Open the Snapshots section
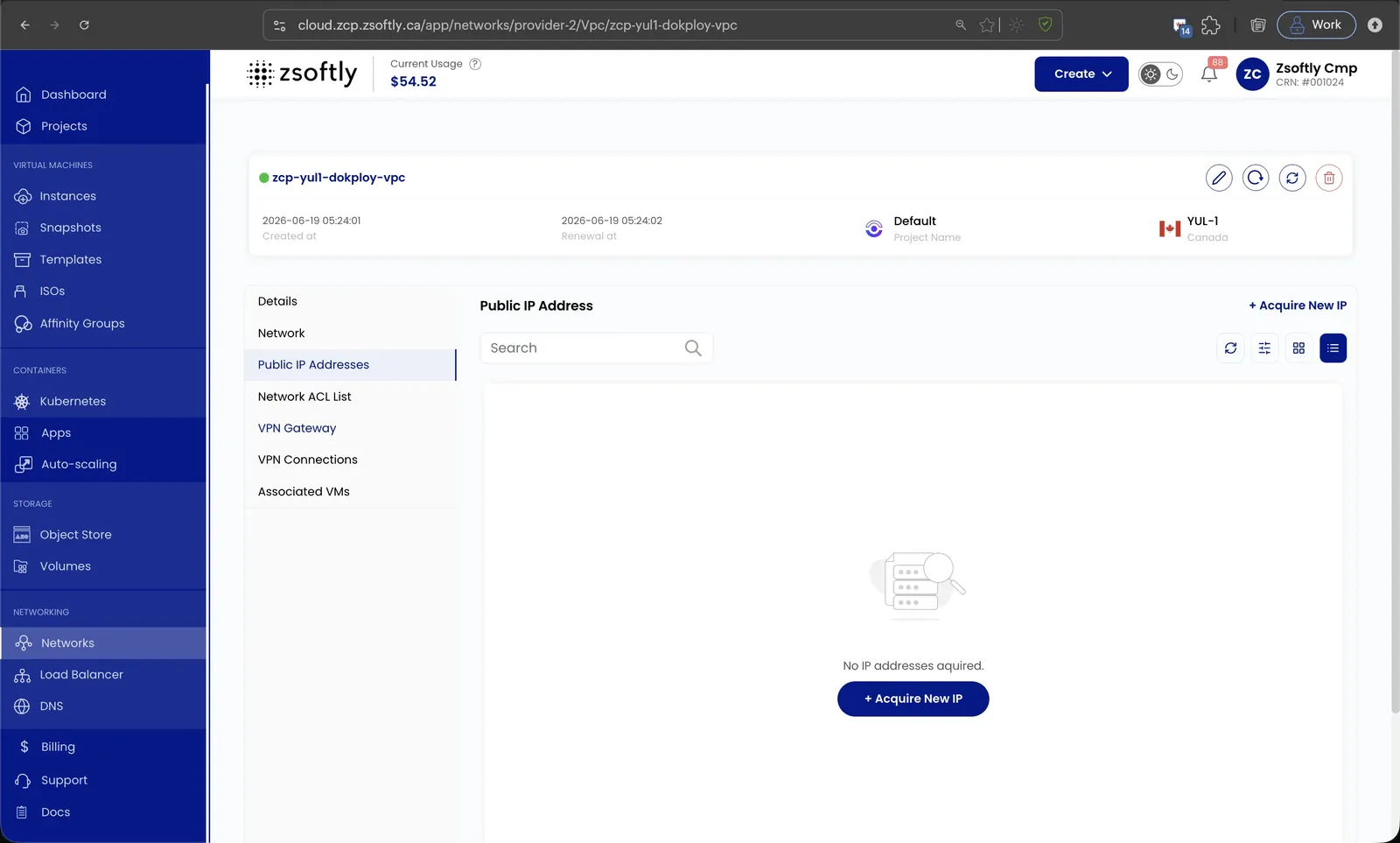1400x843 pixels. (x=70, y=228)
